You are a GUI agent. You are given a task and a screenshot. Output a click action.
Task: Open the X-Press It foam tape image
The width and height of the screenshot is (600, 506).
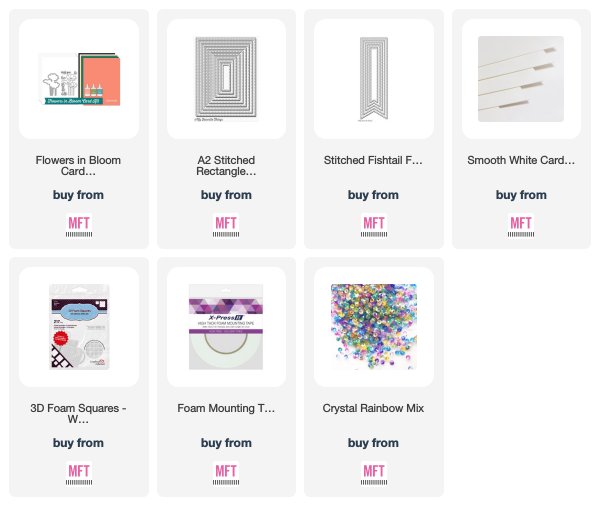(x=226, y=327)
